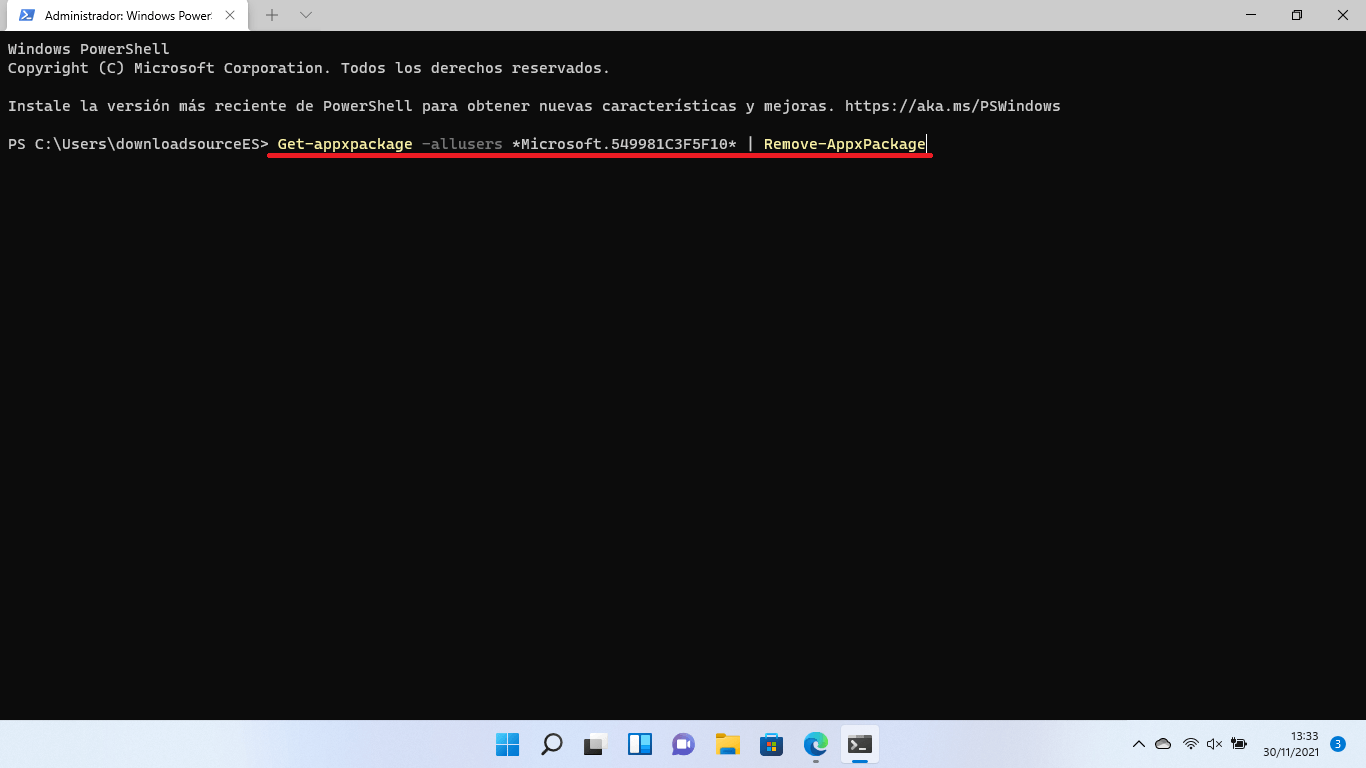Click the Windows PowerShell header line

click(x=89, y=49)
